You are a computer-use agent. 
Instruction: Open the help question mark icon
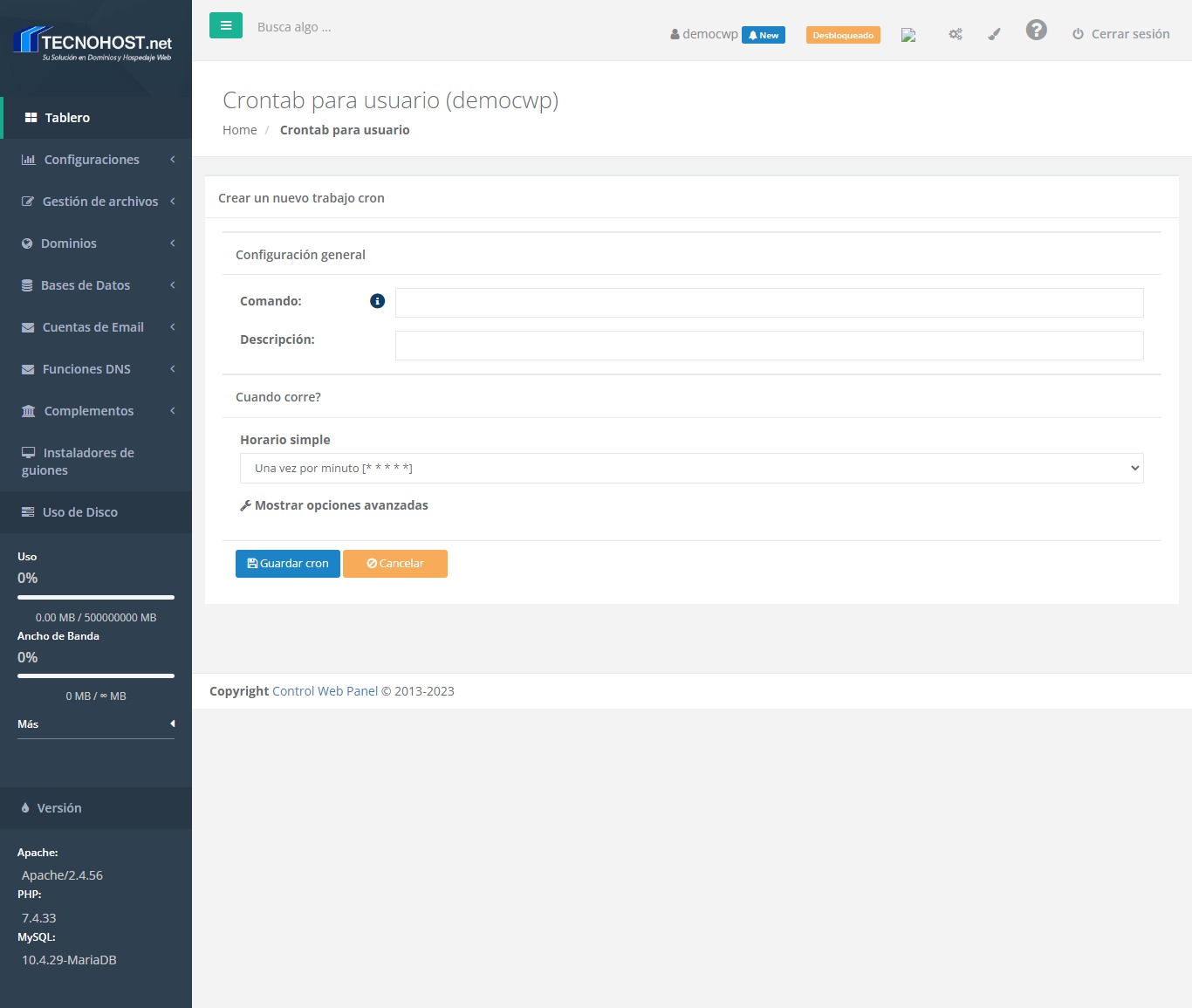[1036, 31]
